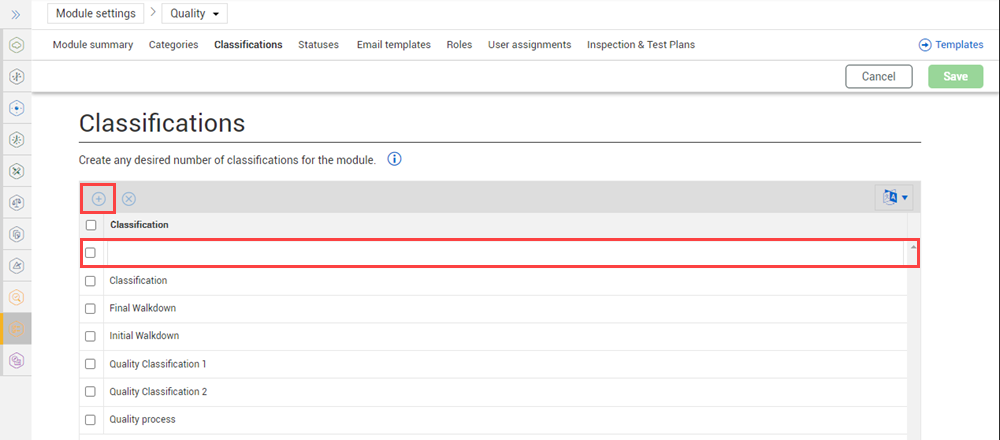
Task: Check the Quality Classification 2 checkbox
Action: 91,392
